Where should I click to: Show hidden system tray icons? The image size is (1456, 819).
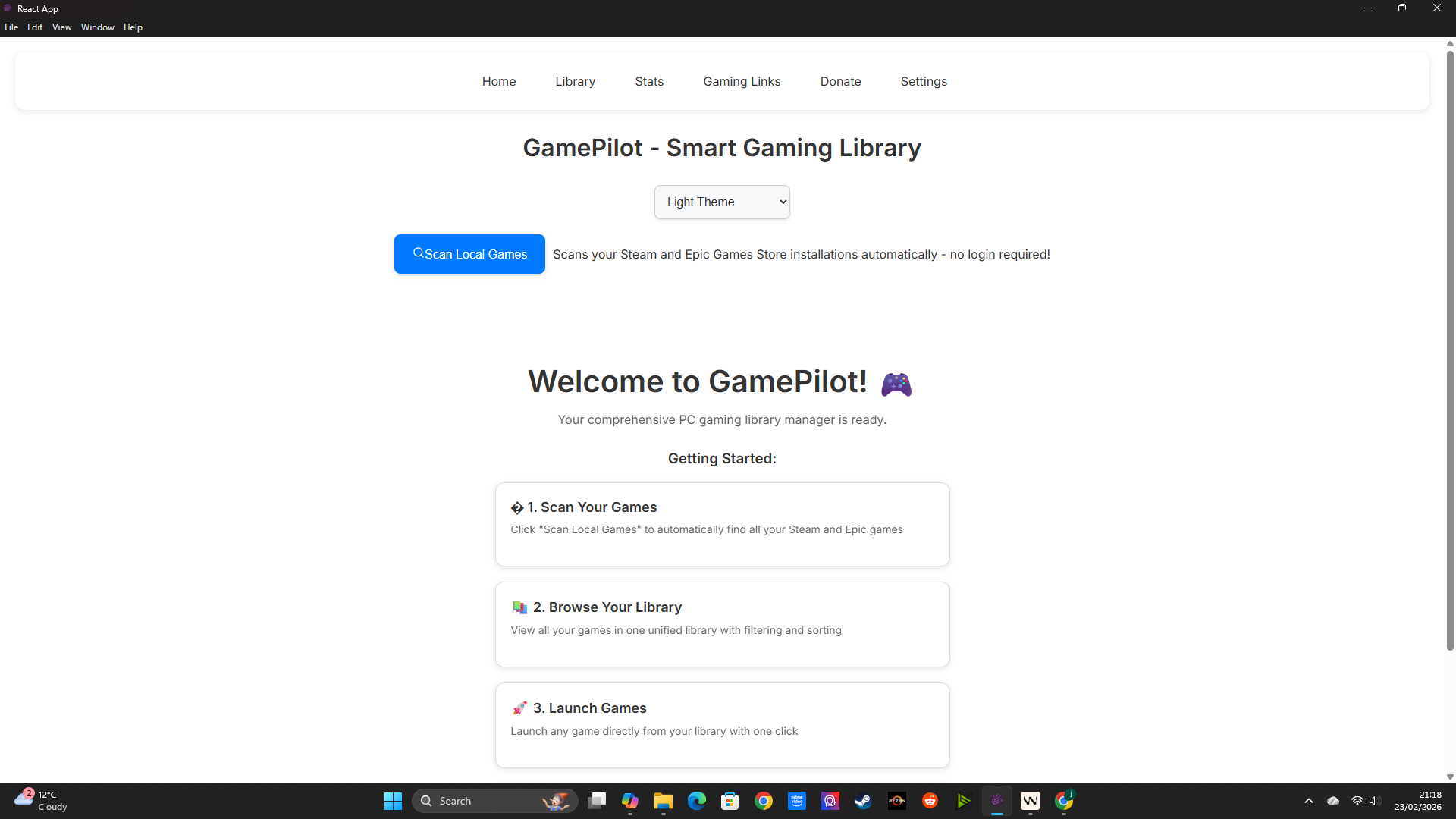1309,801
